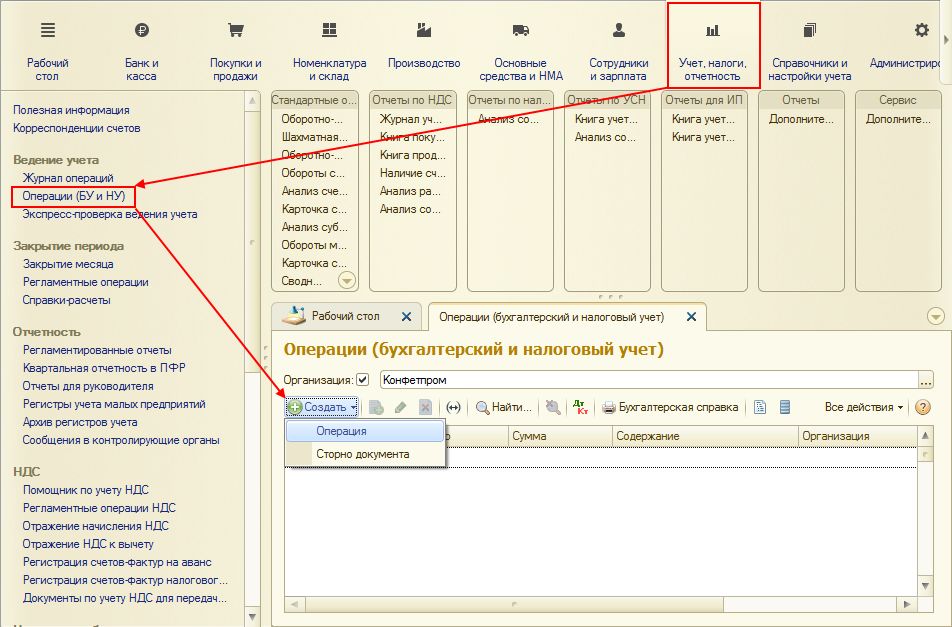Select the Операции (бухгалтерский и налоговый учет) tab
The height and width of the screenshot is (627, 952).
(551, 317)
